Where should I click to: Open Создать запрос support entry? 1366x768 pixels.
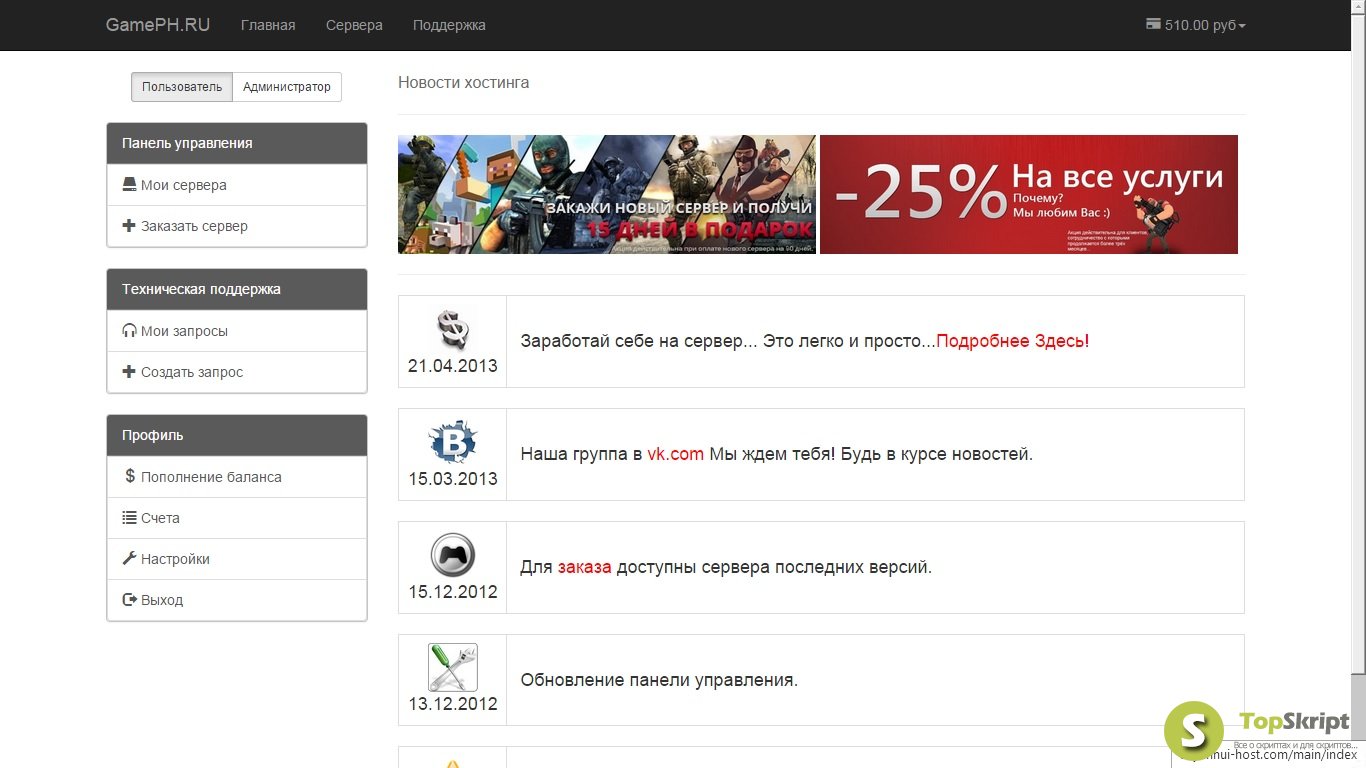[237, 372]
